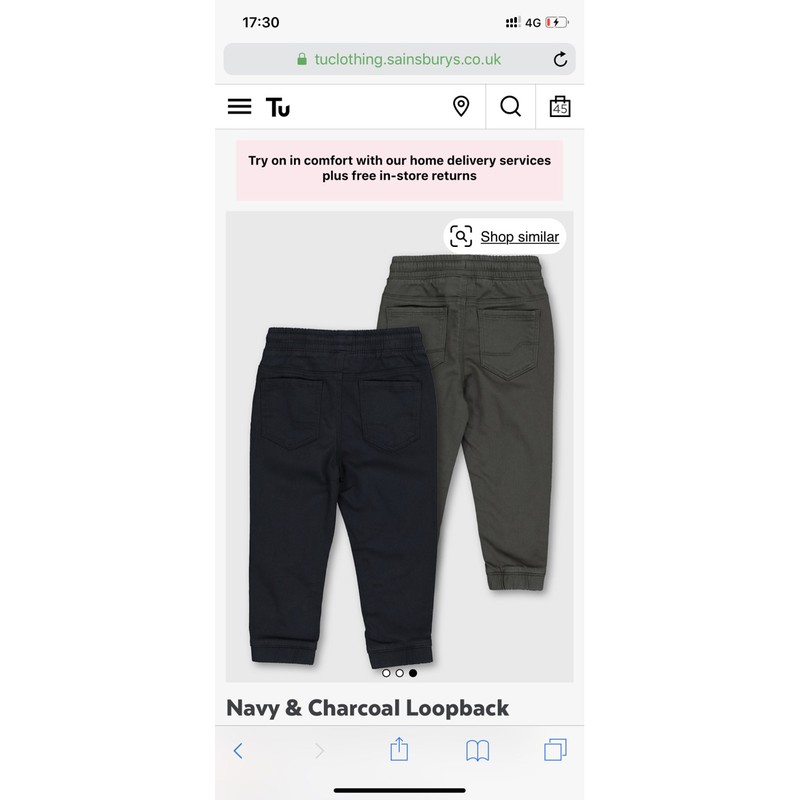Tap the tuclothing.sainsburys.co.uk address bar

point(399,59)
